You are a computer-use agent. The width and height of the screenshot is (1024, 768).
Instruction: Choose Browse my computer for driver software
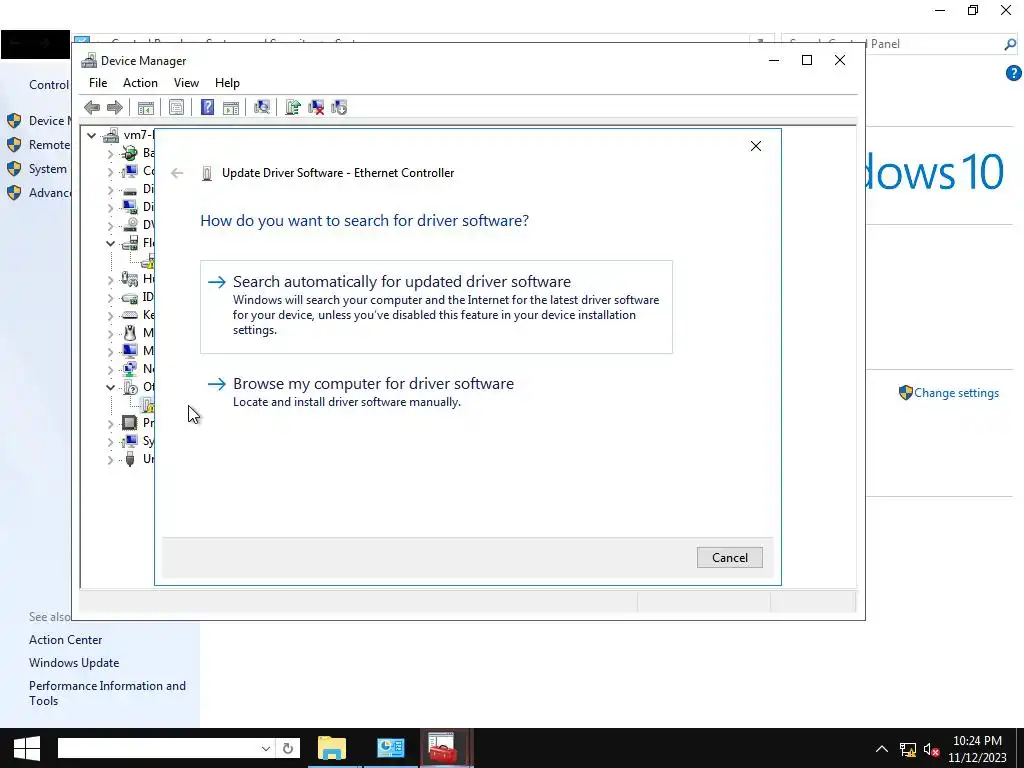point(436,392)
